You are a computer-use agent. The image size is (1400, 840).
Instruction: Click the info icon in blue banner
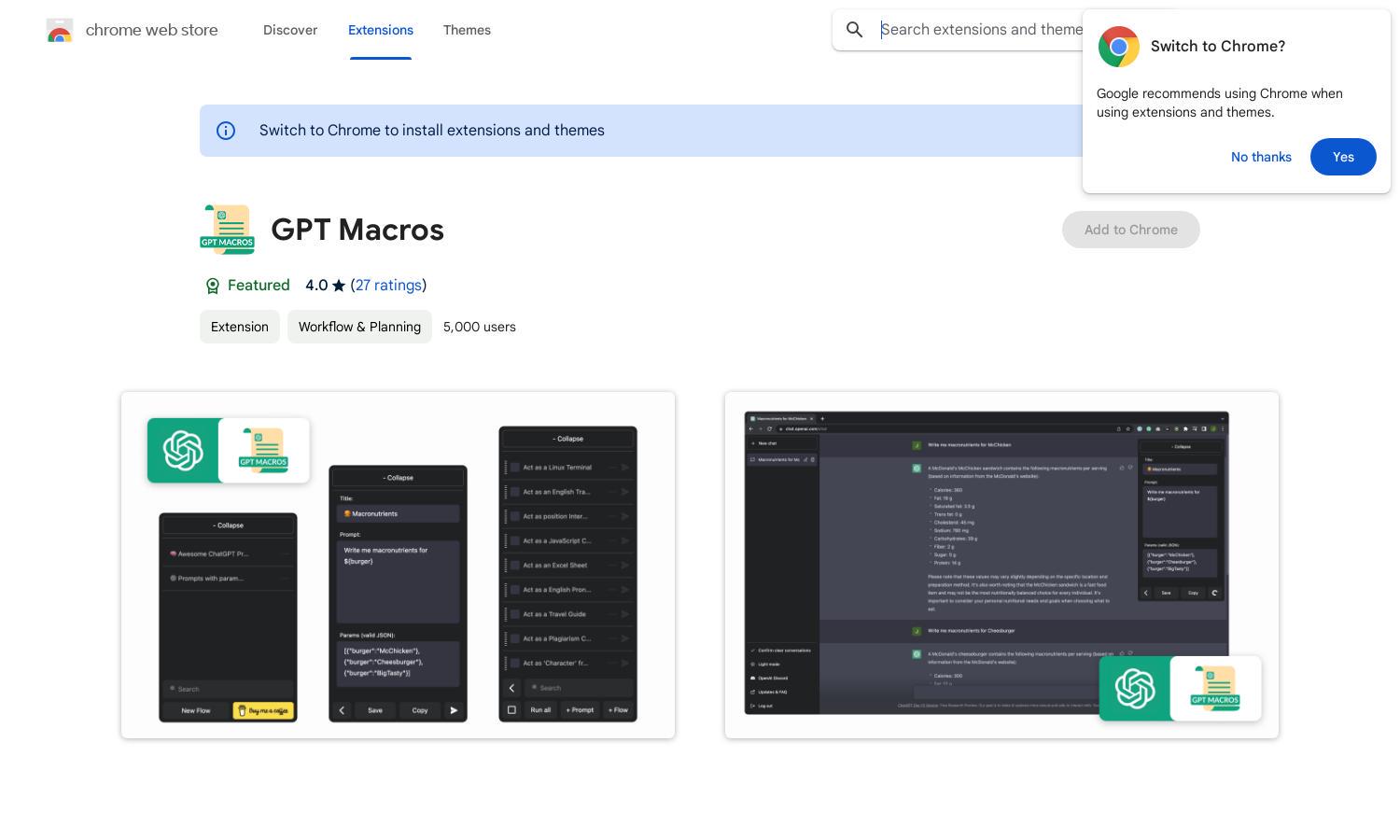pyautogui.click(x=226, y=131)
